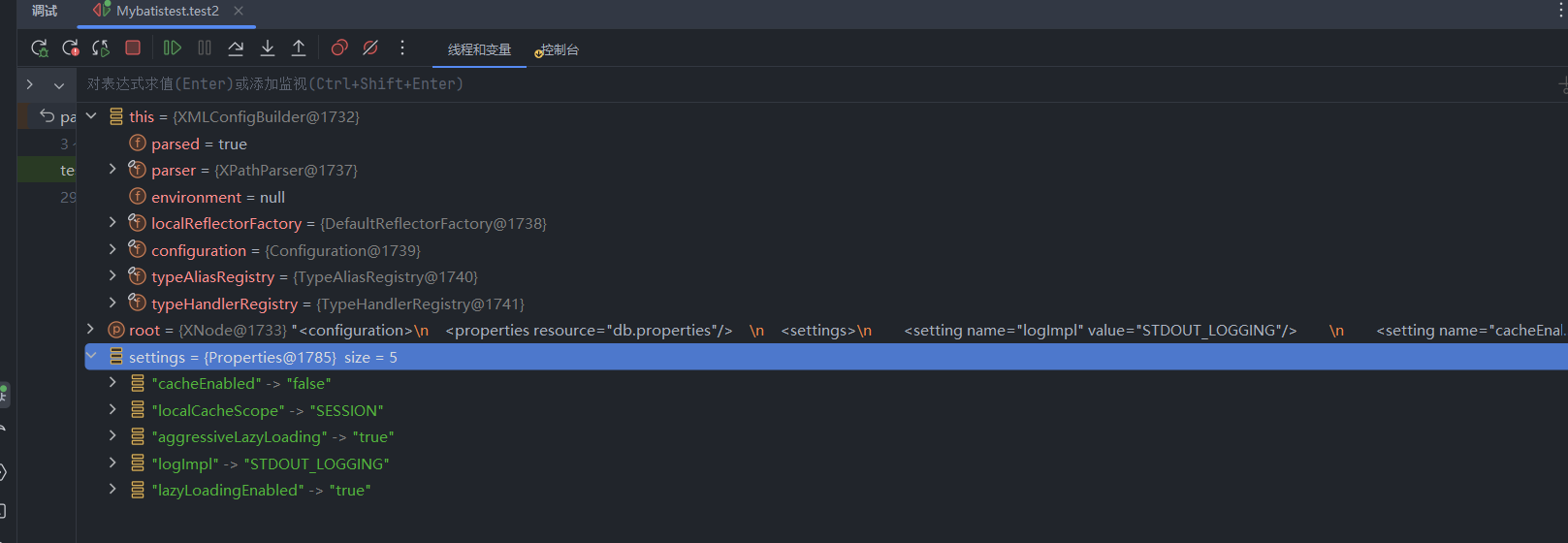Click the highlighted 'te' frame row
This screenshot has height=543, width=1568.
tap(47, 170)
